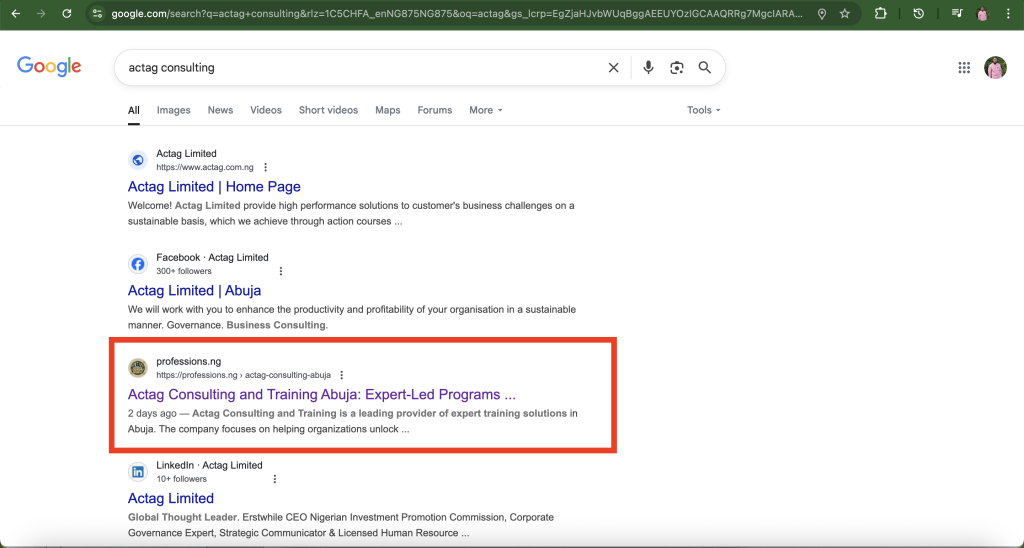
Task: Open the Google apps grid
Action: point(964,67)
